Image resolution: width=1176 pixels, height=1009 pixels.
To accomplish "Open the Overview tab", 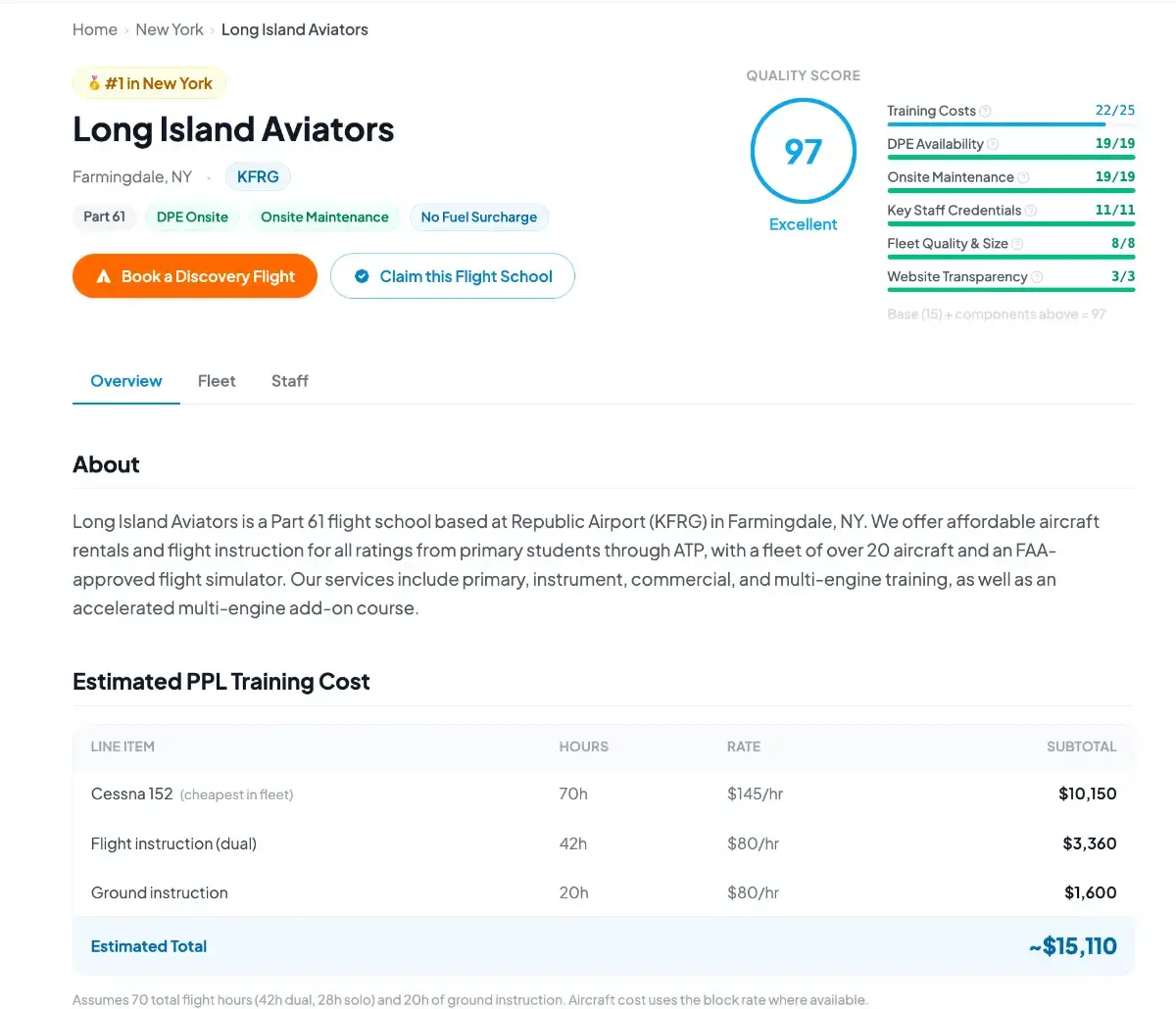I will pyautogui.click(x=126, y=381).
